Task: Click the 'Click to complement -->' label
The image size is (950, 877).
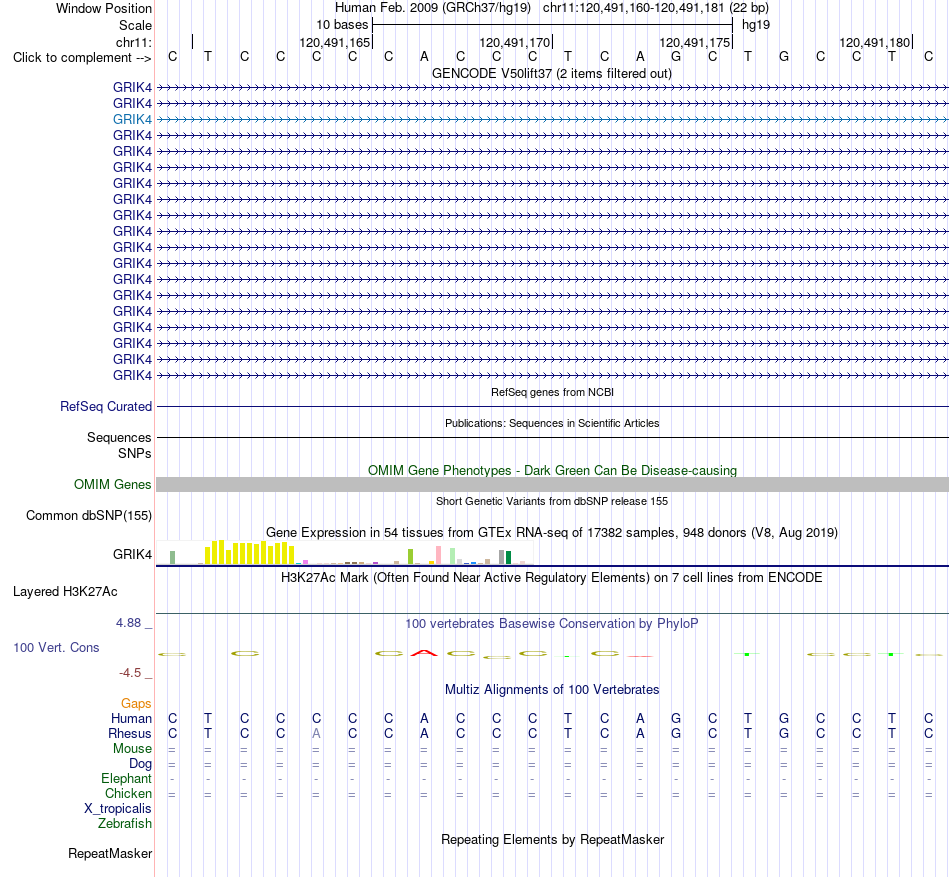Action: [x=82, y=58]
